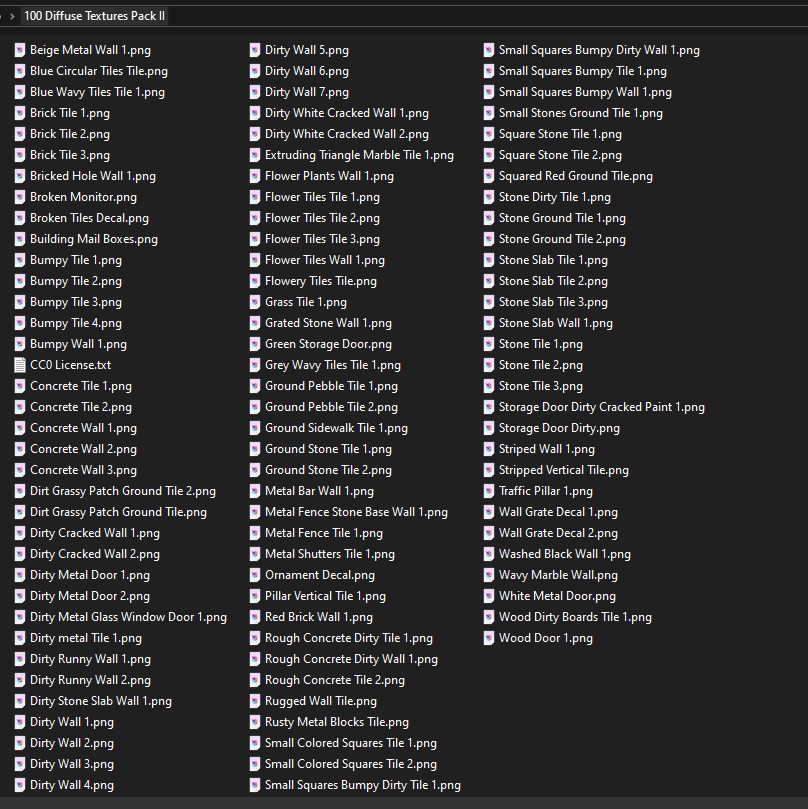Click the icon next to Extruding Triangle Marble Tile 1.png
The width and height of the screenshot is (808, 809).
255,155
